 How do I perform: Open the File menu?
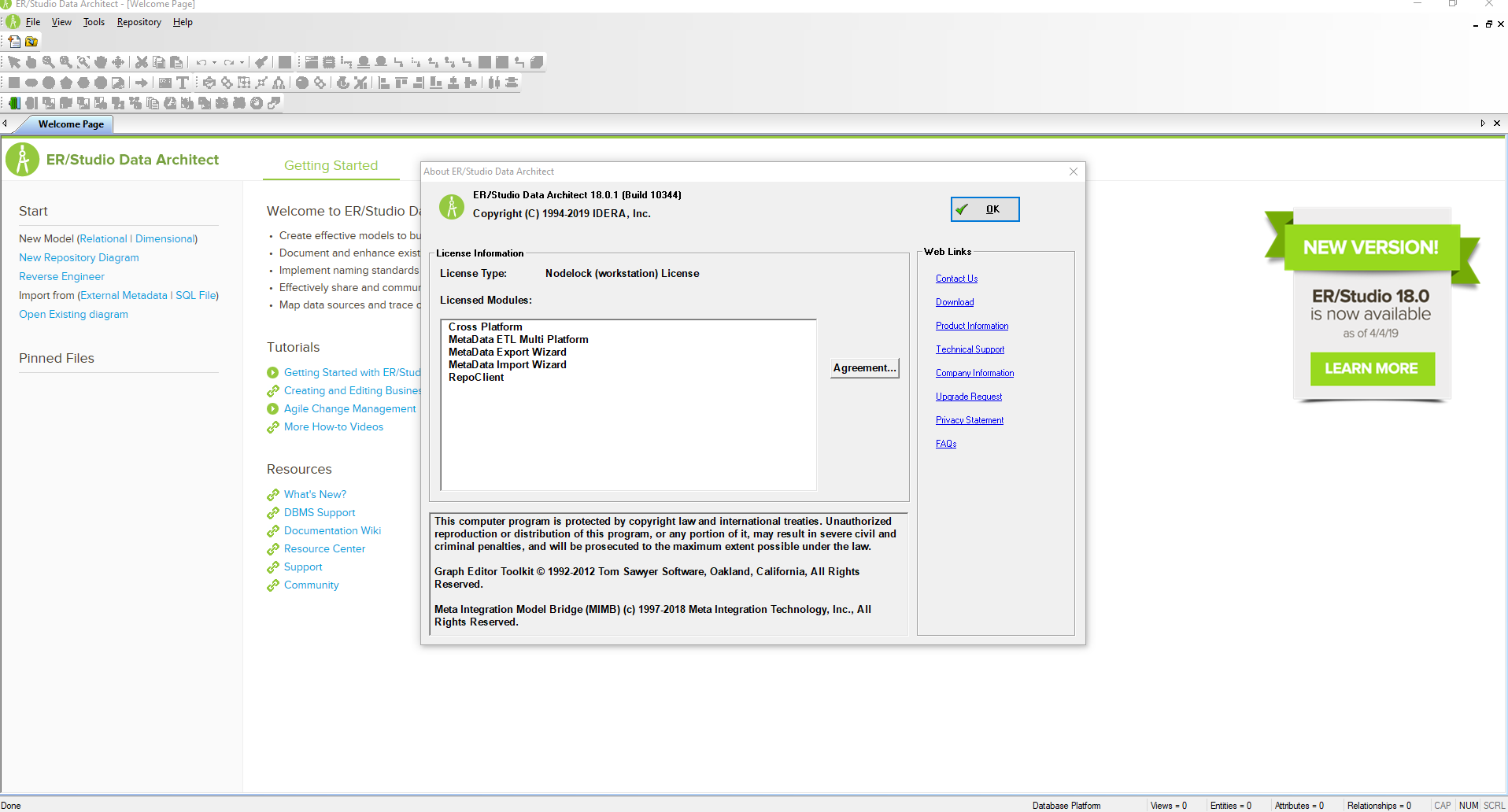tap(33, 22)
